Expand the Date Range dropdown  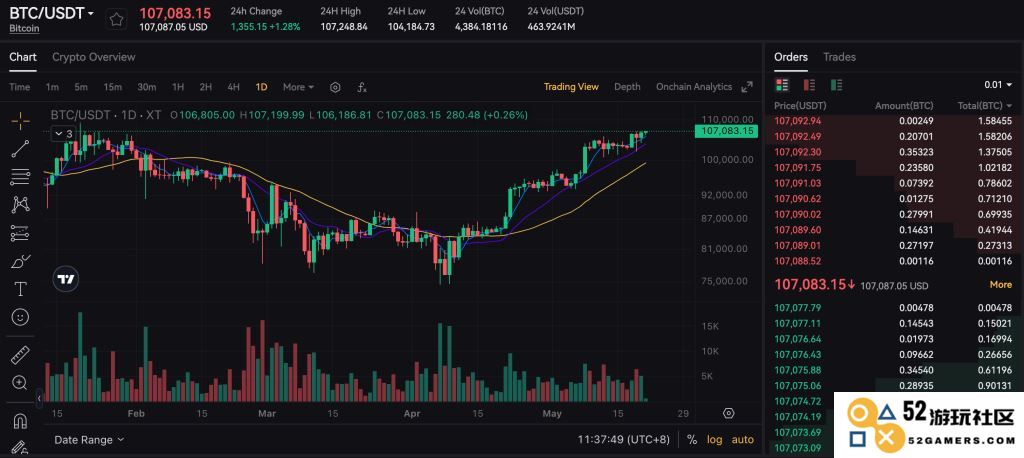coord(89,440)
